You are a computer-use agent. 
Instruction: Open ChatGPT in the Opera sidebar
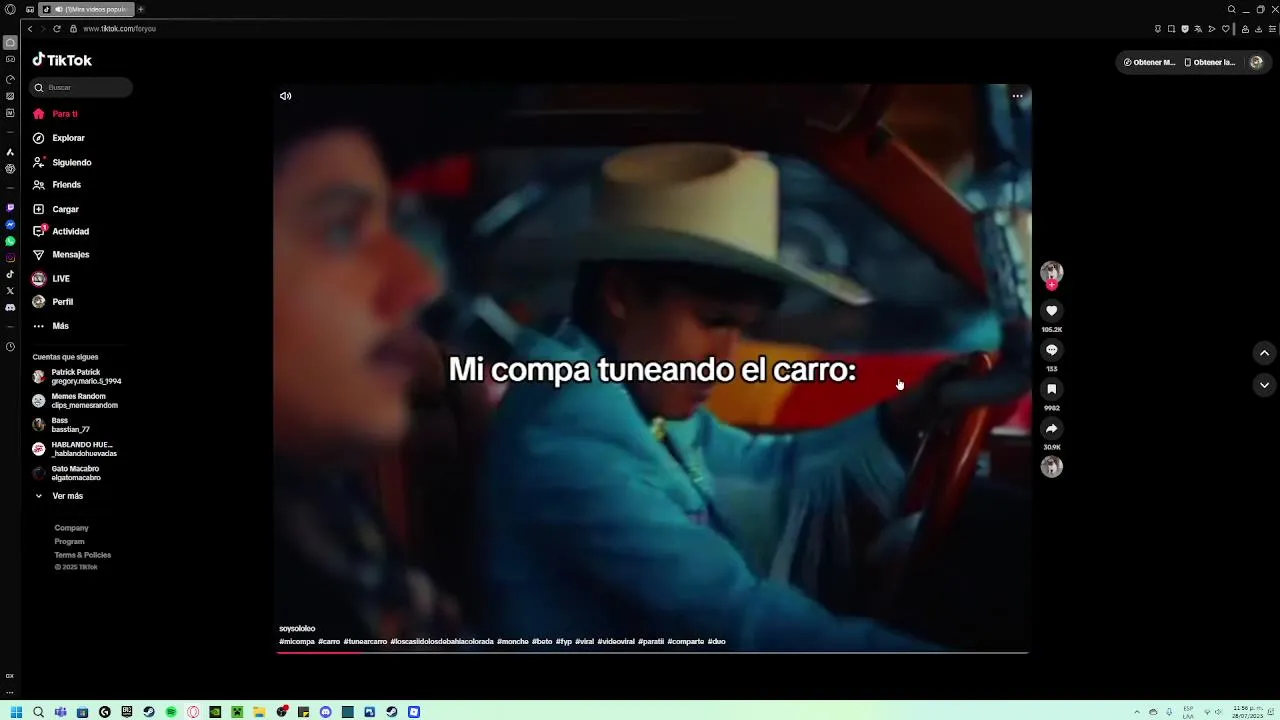(x=10, y=169)
